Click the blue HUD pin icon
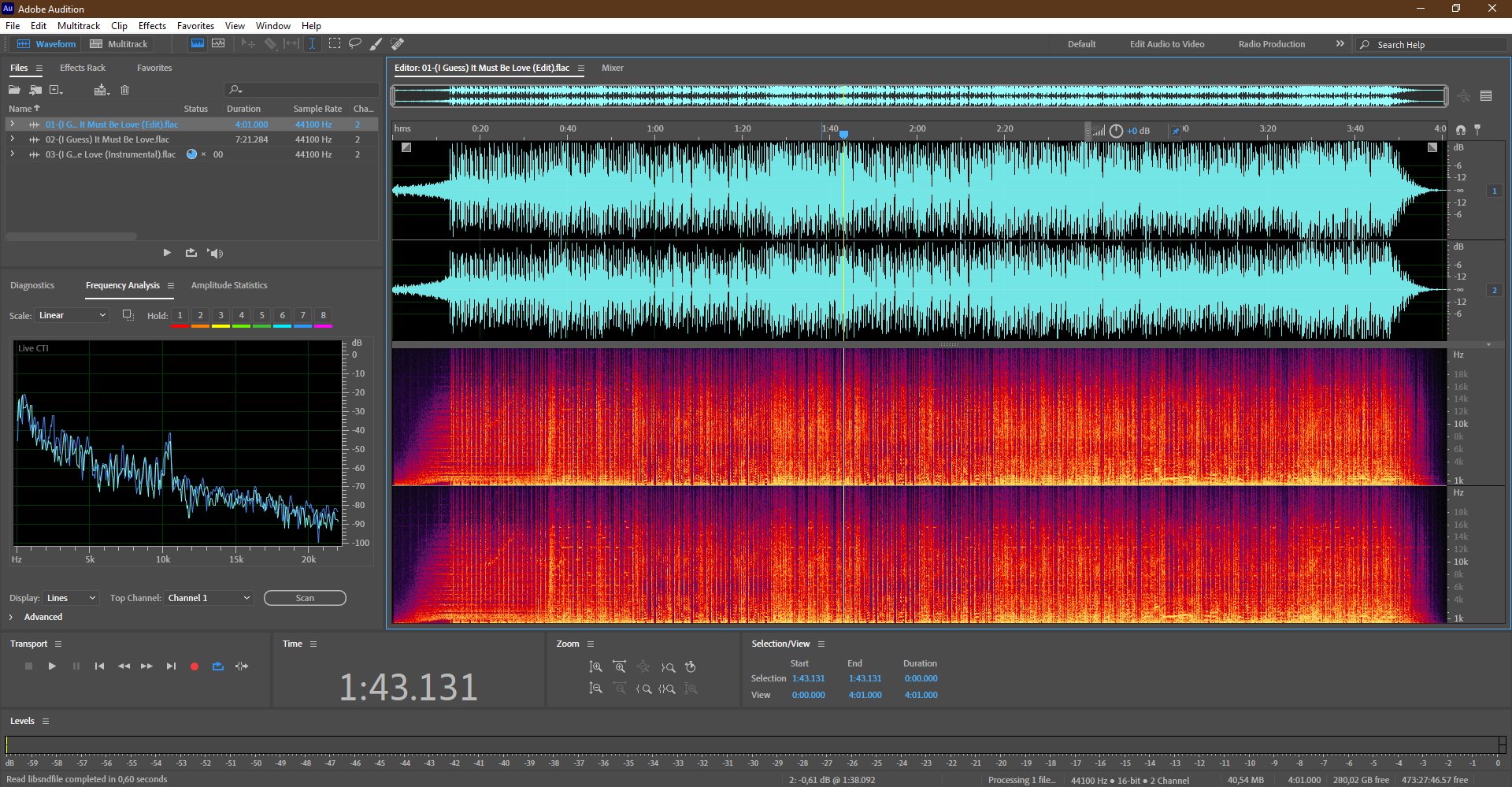 click(1176, 131)
